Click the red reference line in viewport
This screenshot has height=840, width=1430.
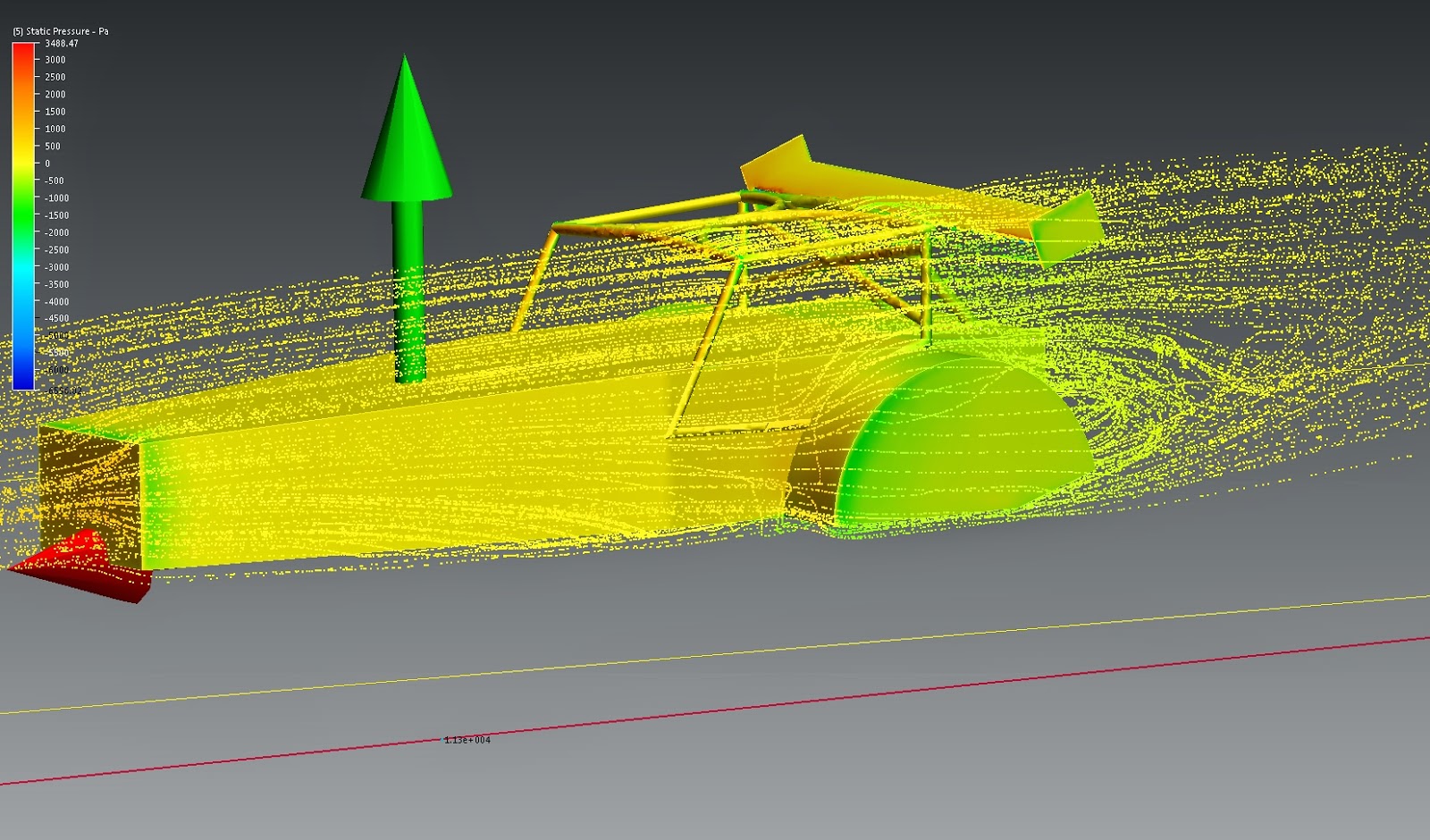click(x=715, y=712)
